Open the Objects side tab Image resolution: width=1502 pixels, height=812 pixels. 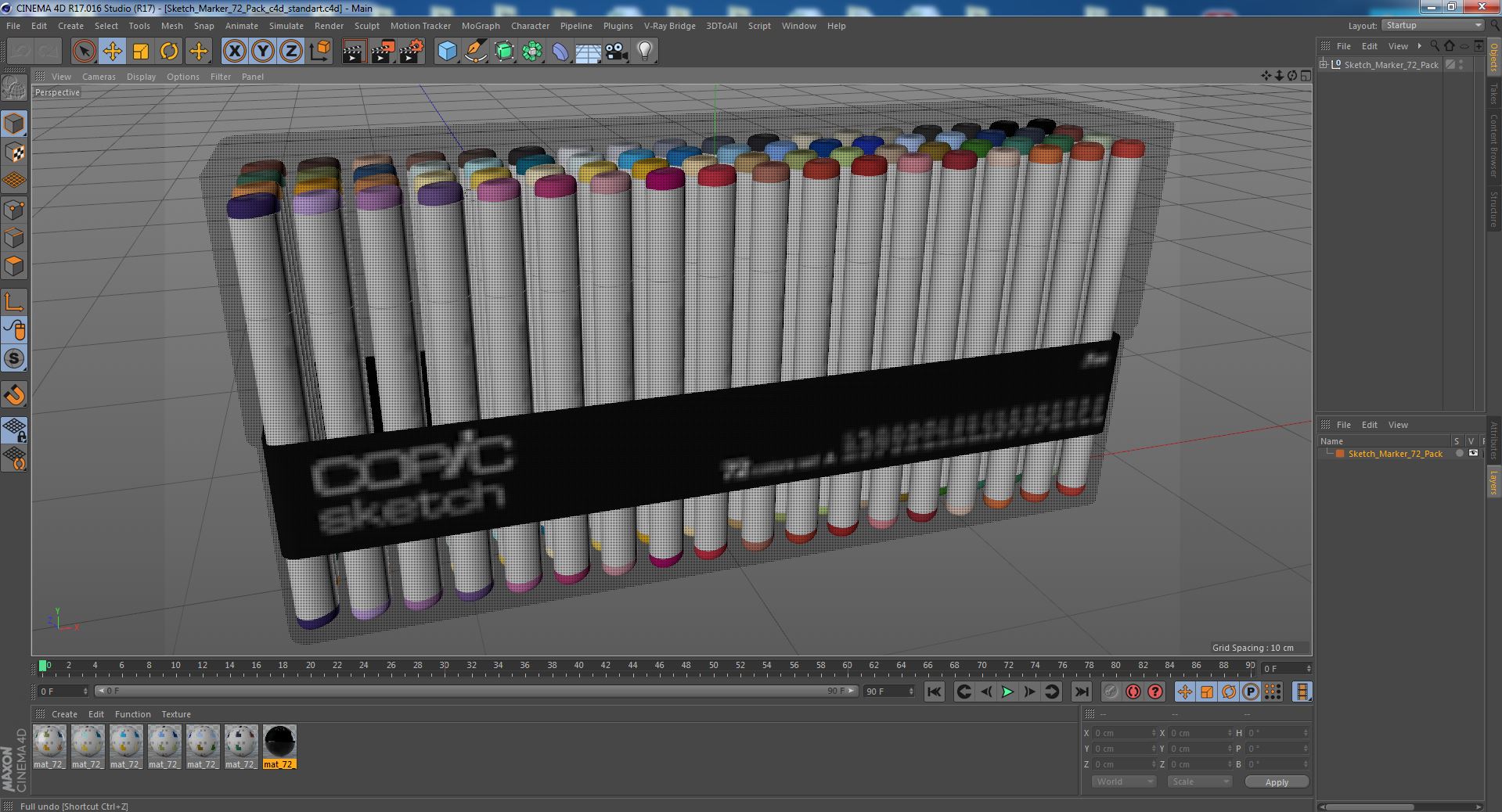(1494, 59)
